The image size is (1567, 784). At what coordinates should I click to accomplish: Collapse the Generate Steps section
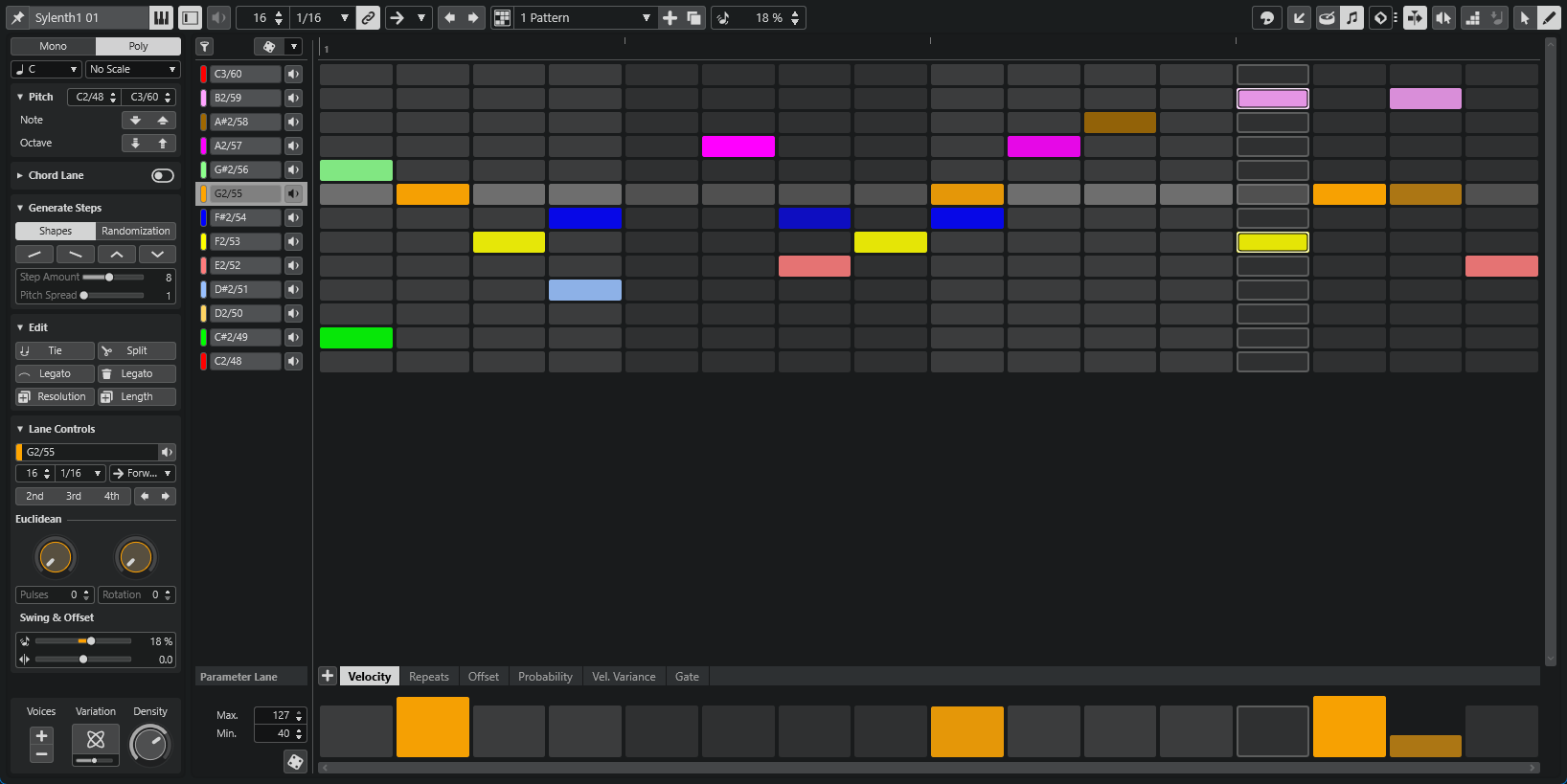(20, 208)
